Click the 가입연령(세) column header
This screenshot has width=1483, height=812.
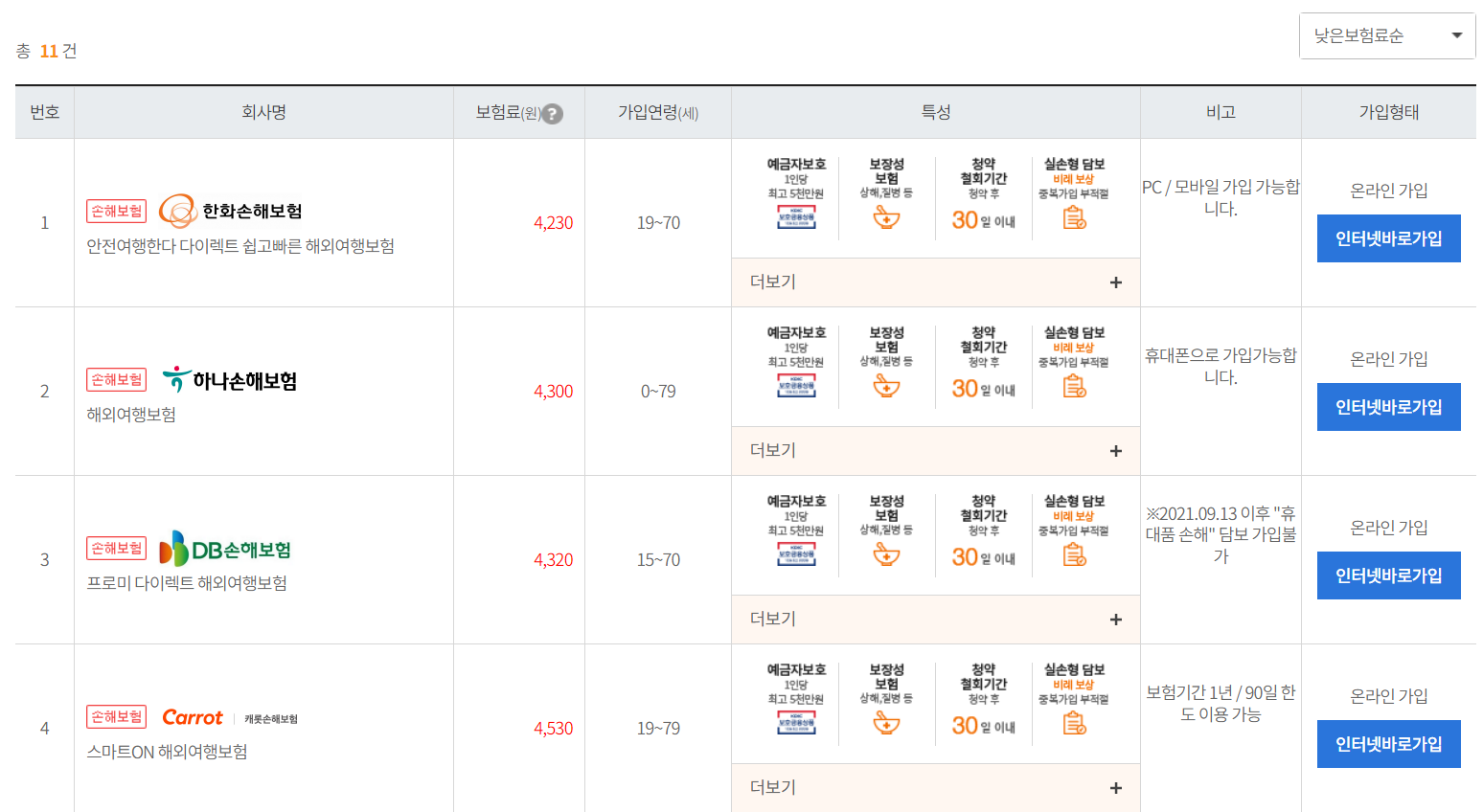click(658, 113)
